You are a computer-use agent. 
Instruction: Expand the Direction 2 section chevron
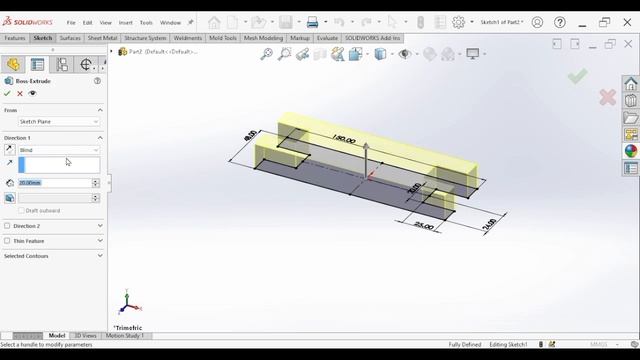(x=100, y=226)
